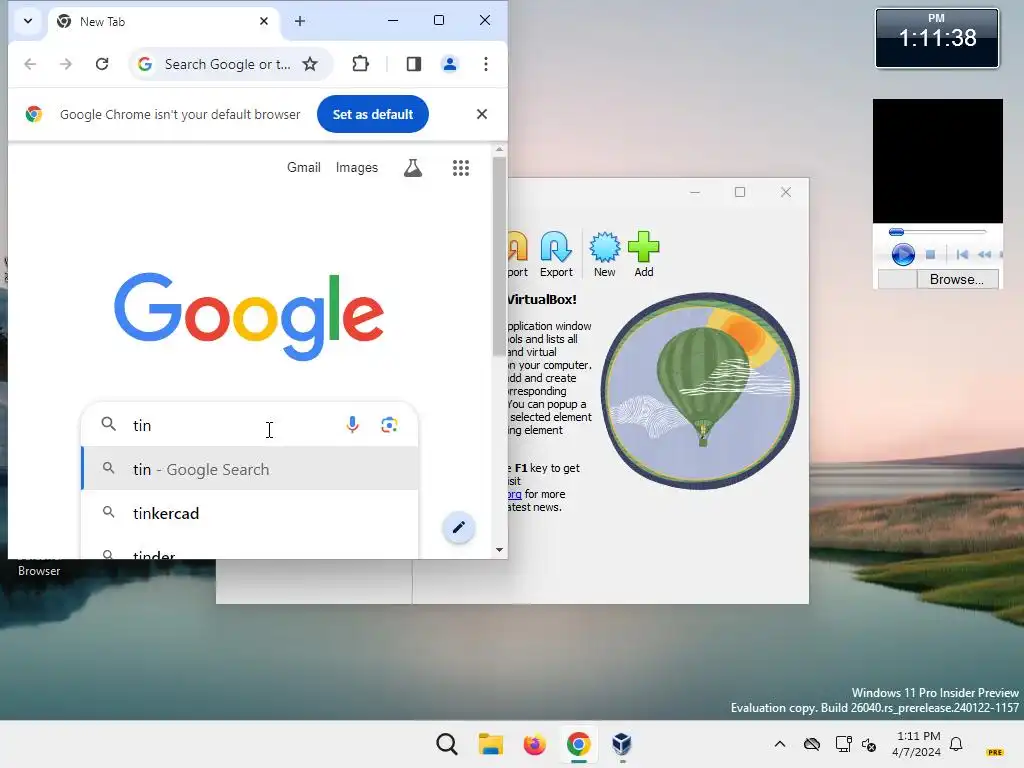Click Set as default button
The width and height of the screenshot is (1024, 768).
click(373, 114)
